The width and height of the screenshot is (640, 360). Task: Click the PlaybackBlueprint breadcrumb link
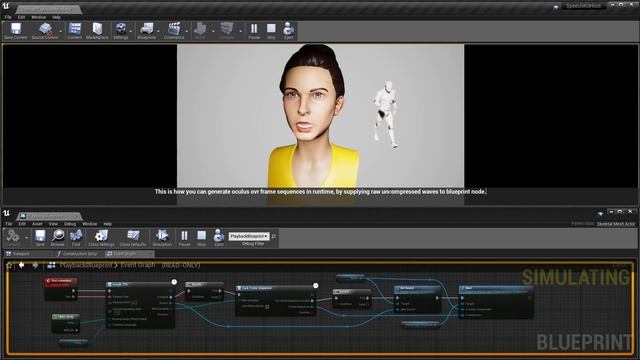coord(85,265)
